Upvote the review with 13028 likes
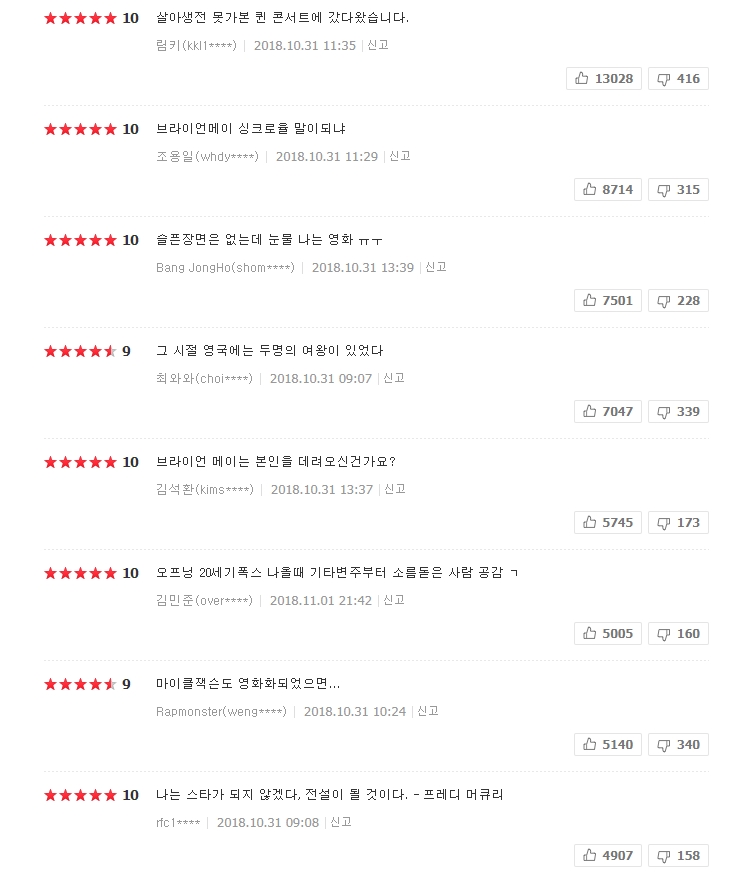The image size is (753, 877). (604, 79)
